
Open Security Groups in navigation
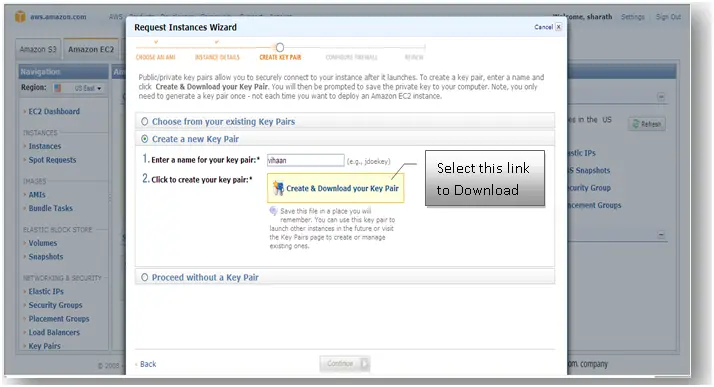click(56, 305)
